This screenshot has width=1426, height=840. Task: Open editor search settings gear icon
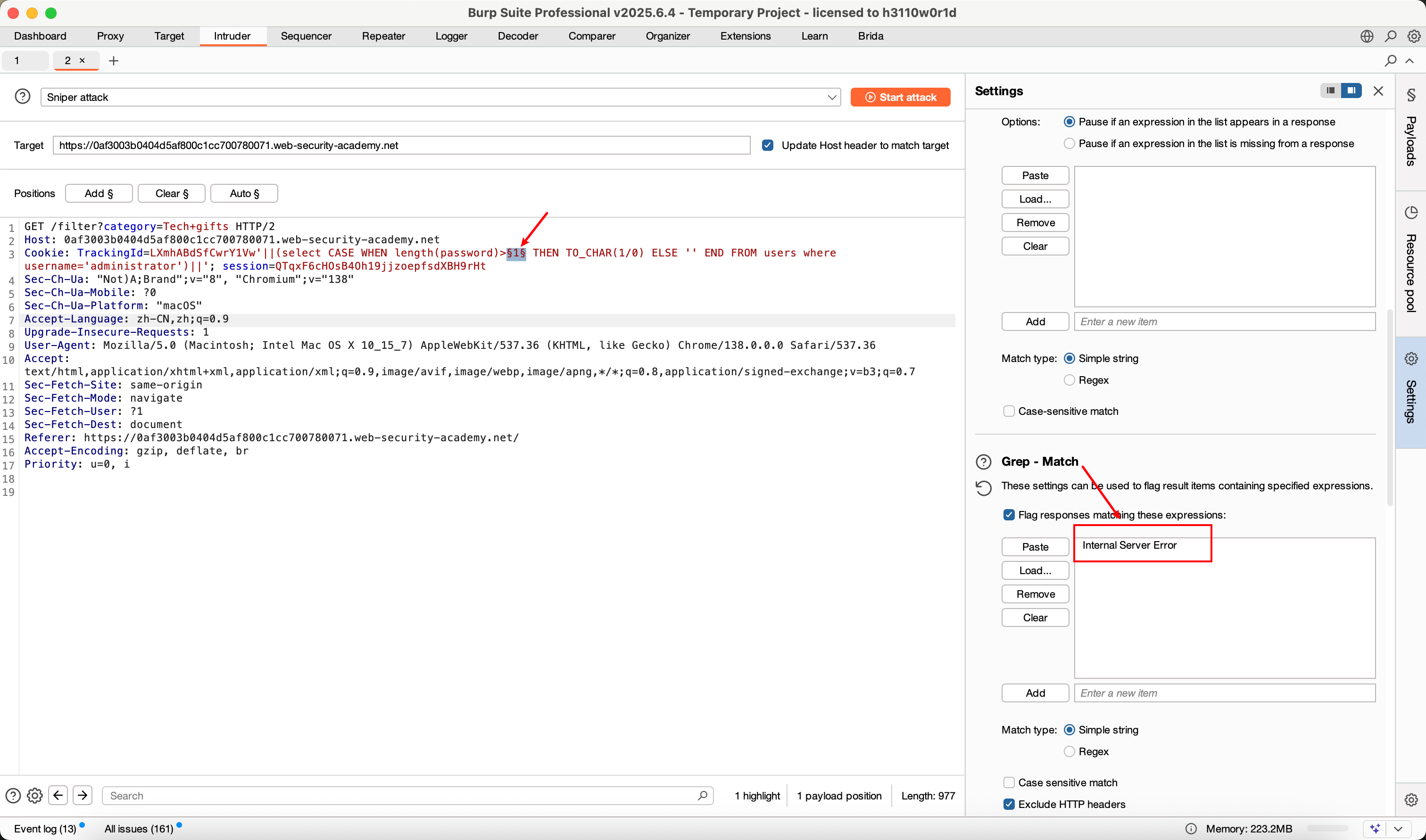pos(35,796)
